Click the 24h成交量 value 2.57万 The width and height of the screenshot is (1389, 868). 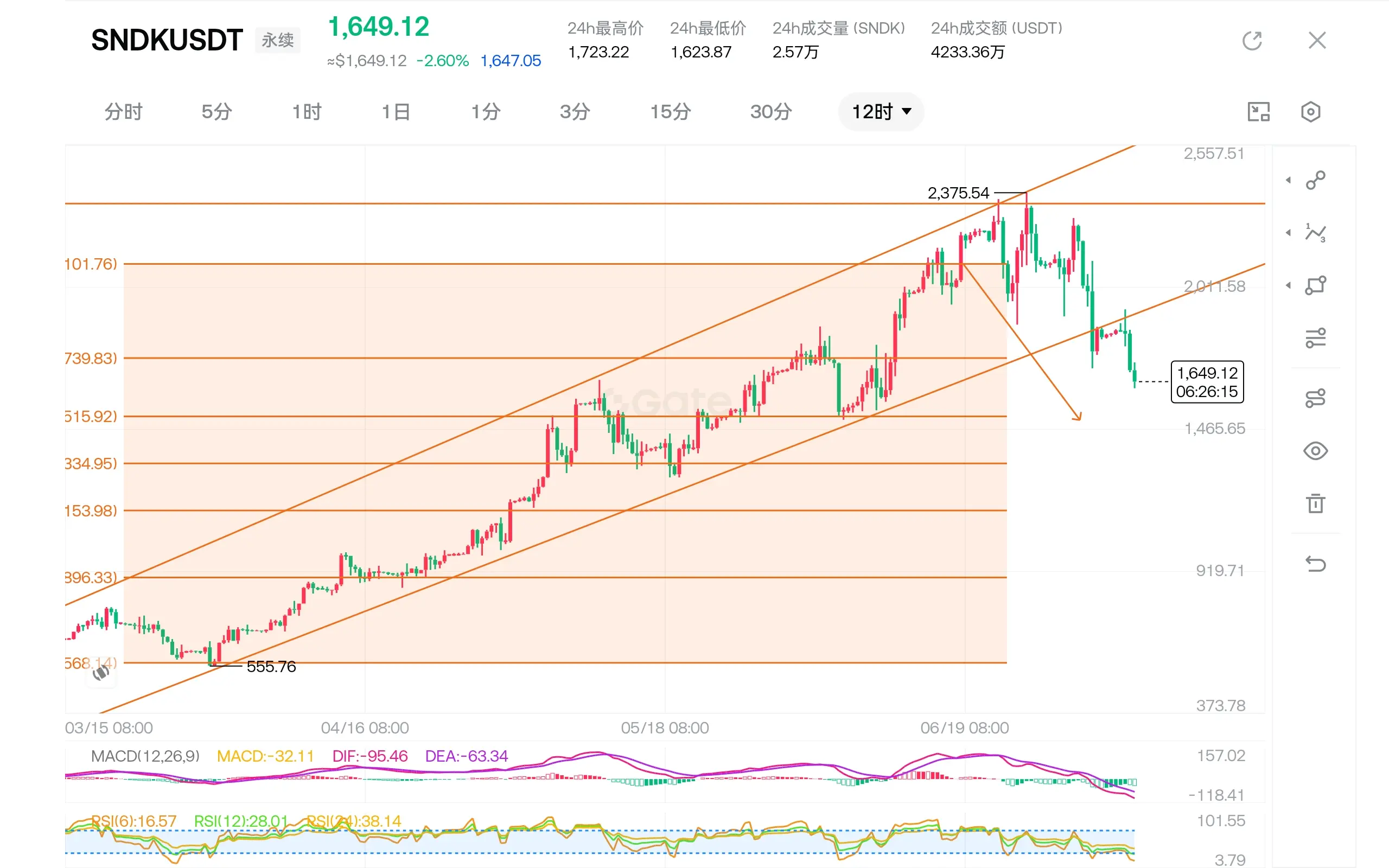tap(795, 52)
